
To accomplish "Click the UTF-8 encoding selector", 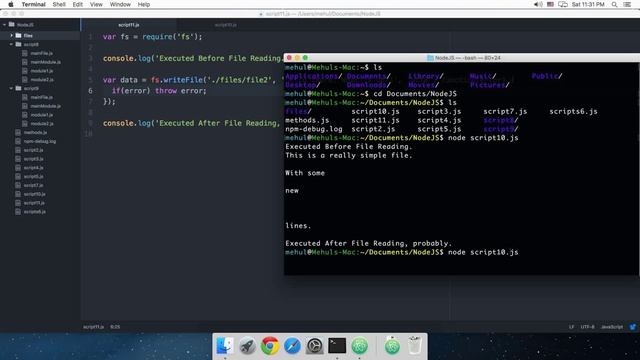I will (x=588, y=327).
